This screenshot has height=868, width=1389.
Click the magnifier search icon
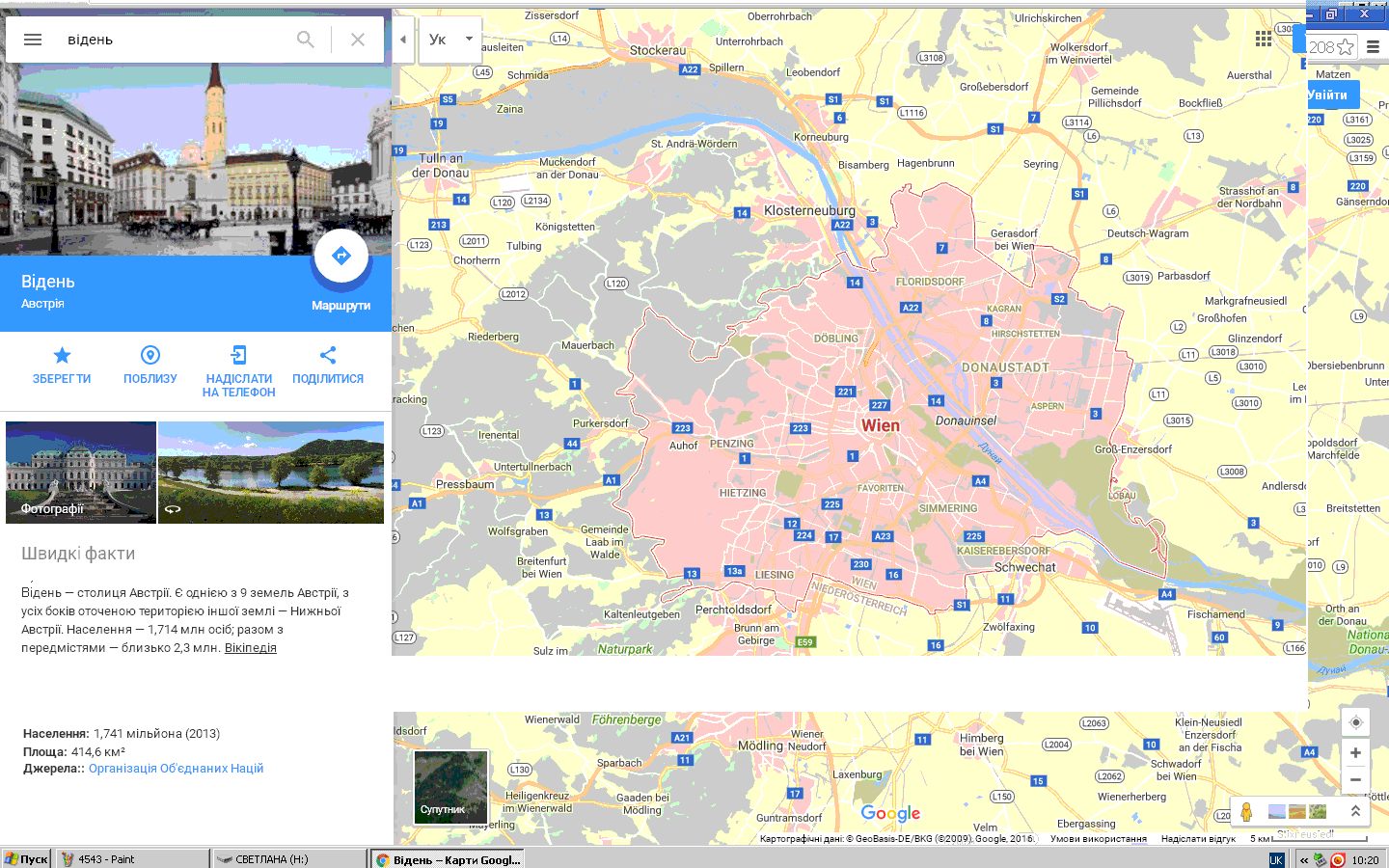(306, 40)
